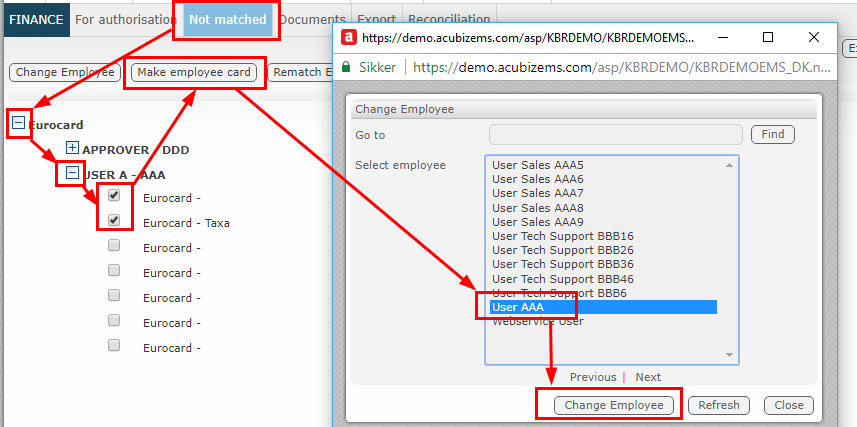857x427 pixels.
Task: Click the green padlock Sikker icon
Action: (345, 67)
